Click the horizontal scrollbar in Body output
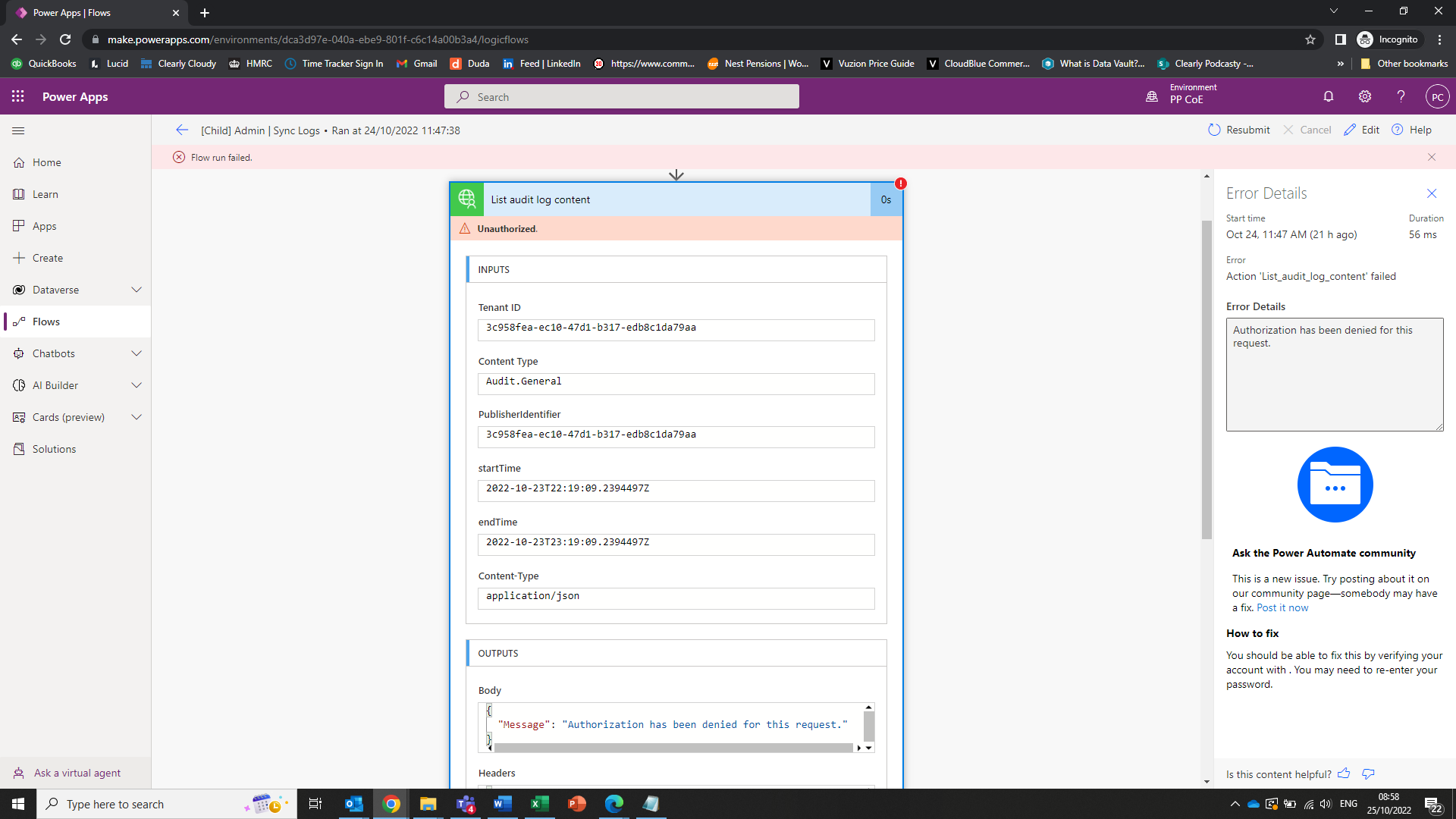 pyautogui.click(x=673, y=748)
